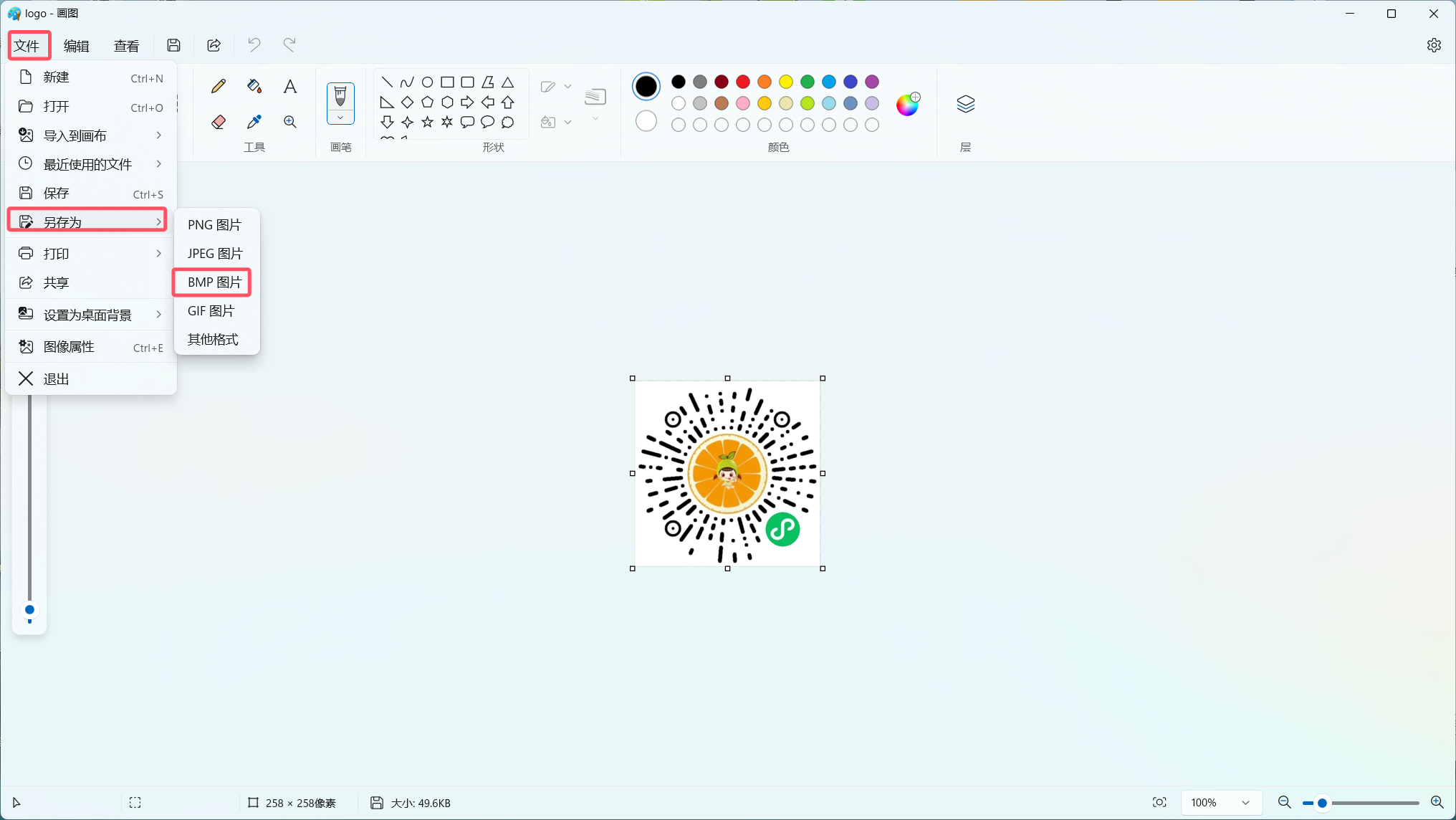Pick the red palette color
This screenshot has width=1456, height=820.
click(743, 82)
